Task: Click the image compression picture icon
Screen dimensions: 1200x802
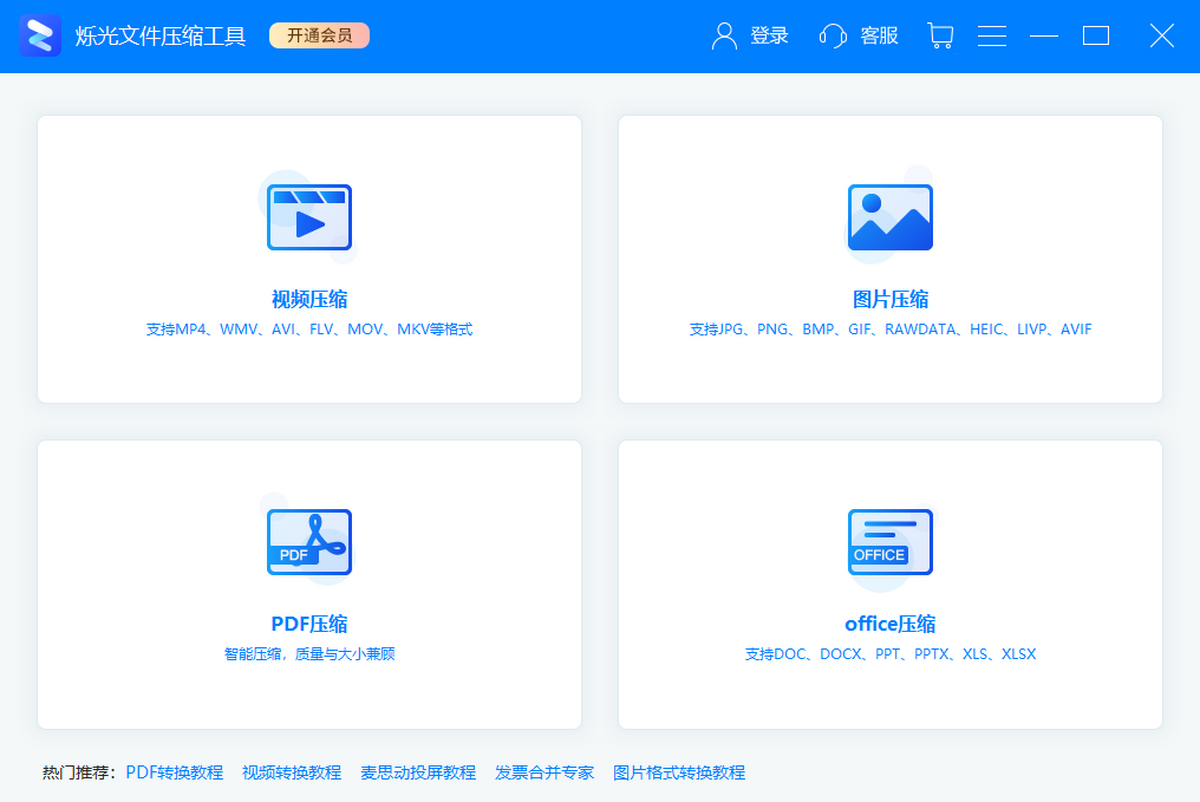Action: [x=890, y=216]
